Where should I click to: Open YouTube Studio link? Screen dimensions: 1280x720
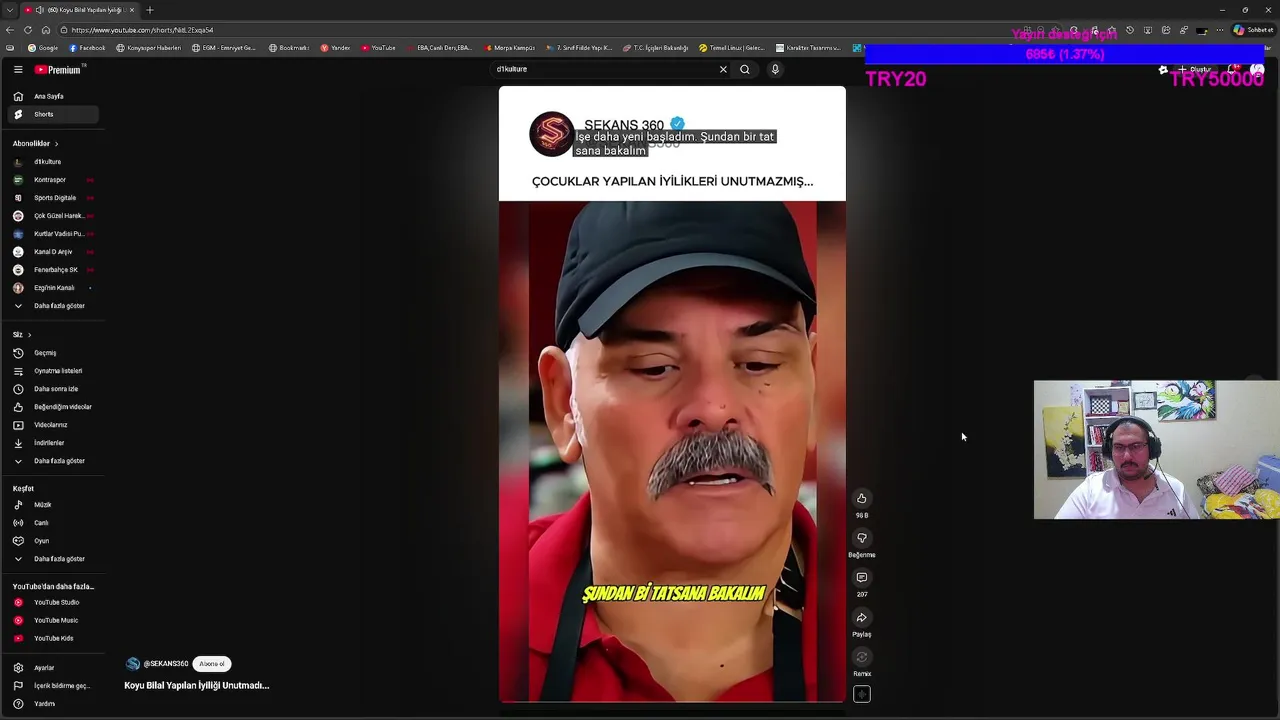52,603
